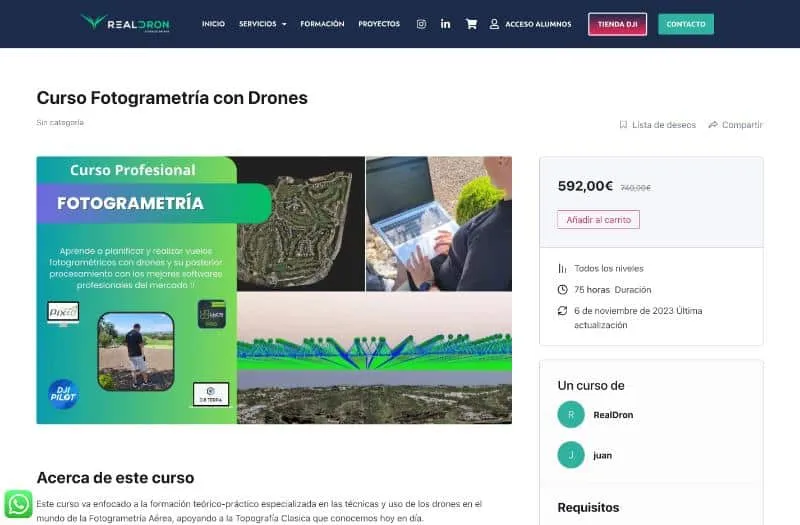Image resolution: width=800 pixels, height=525 pixels.
Task: Click the bookmark icon for Lista de deseos
Action: [623, 124]
